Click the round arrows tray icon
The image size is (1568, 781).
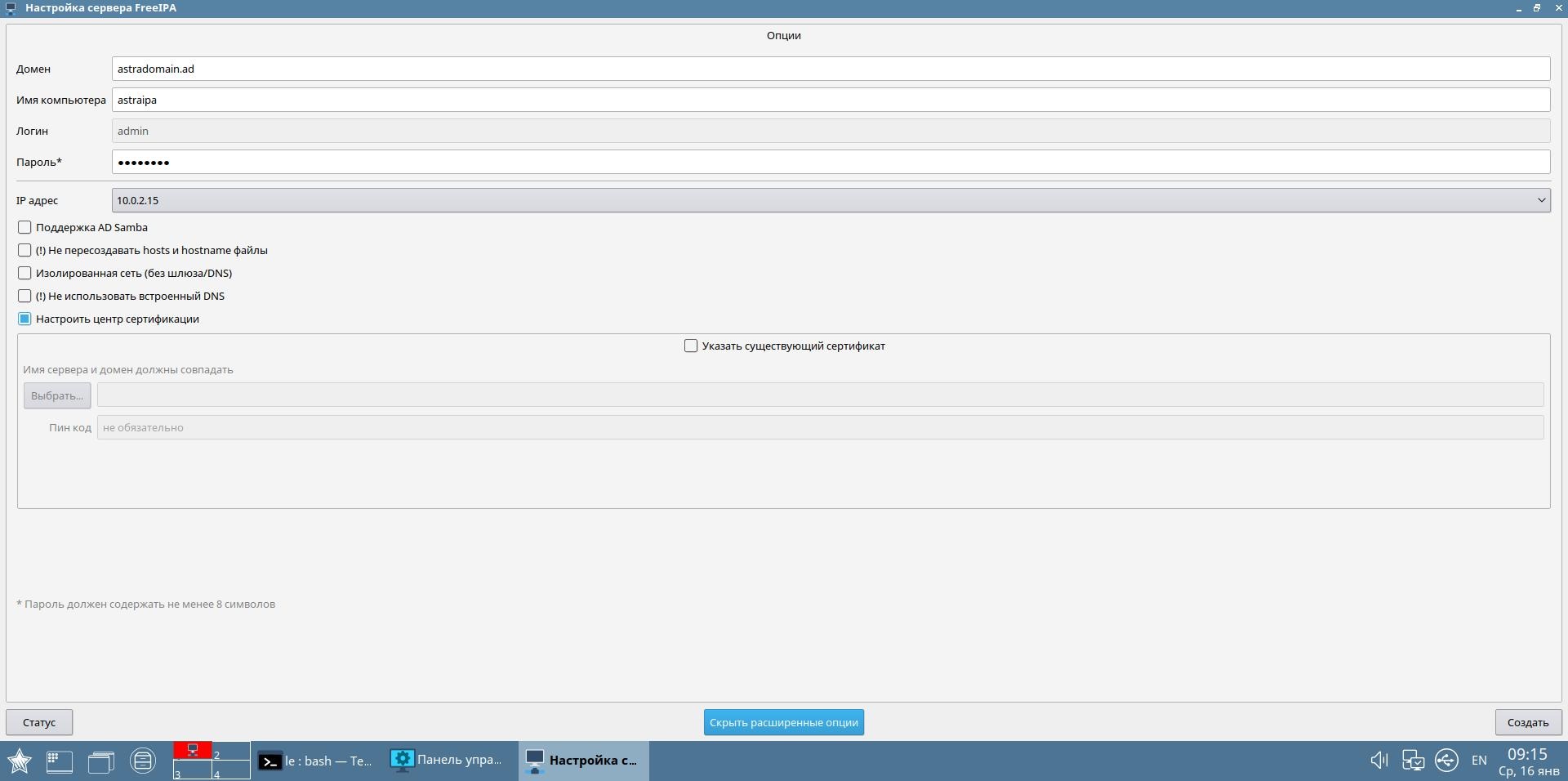[1446, 761]
